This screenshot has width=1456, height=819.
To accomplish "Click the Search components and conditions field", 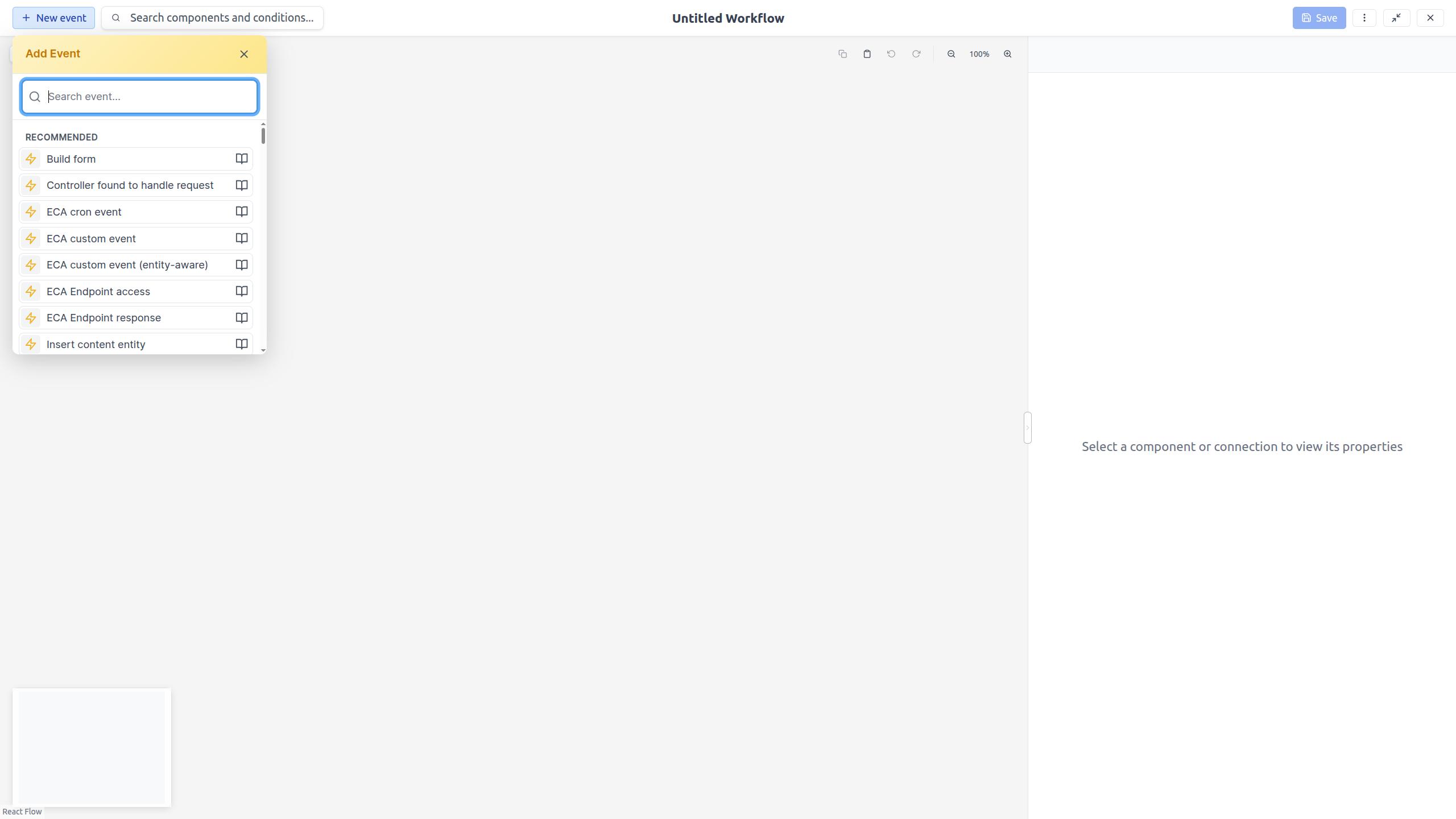I will pos(212,18).
